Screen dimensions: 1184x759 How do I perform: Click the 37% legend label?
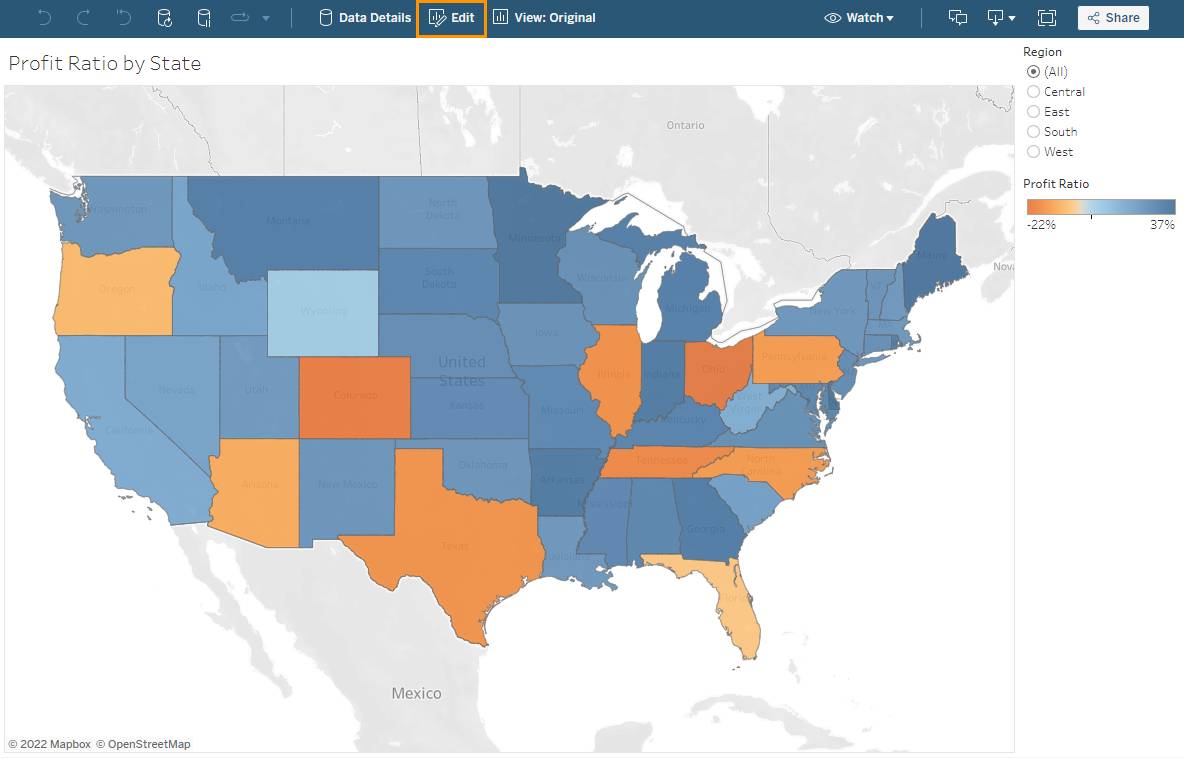coord(1163,225)
